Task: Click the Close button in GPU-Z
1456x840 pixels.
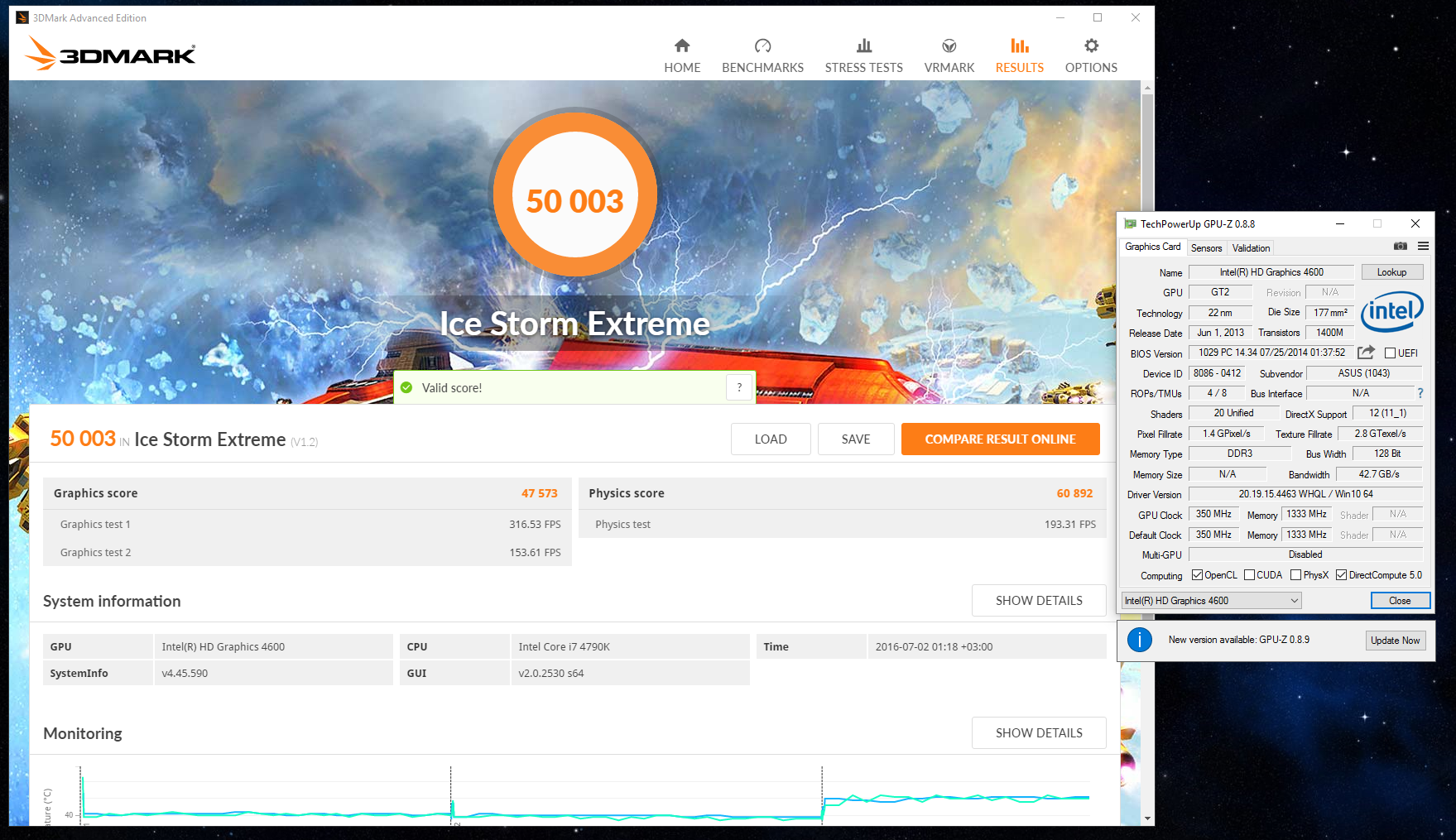Action: [x=1400, y=601]
